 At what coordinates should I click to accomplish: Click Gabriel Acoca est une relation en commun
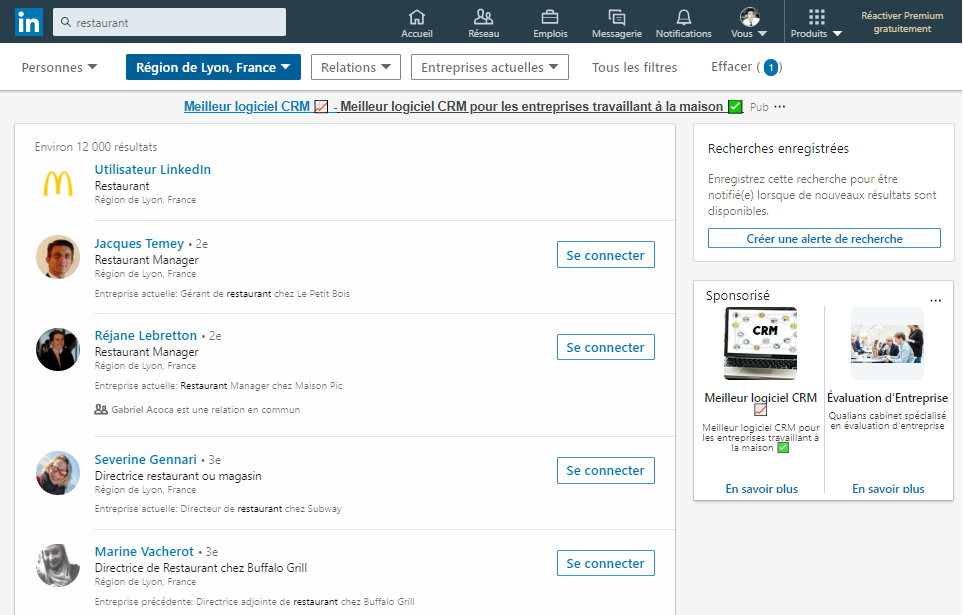click(206, 410)
